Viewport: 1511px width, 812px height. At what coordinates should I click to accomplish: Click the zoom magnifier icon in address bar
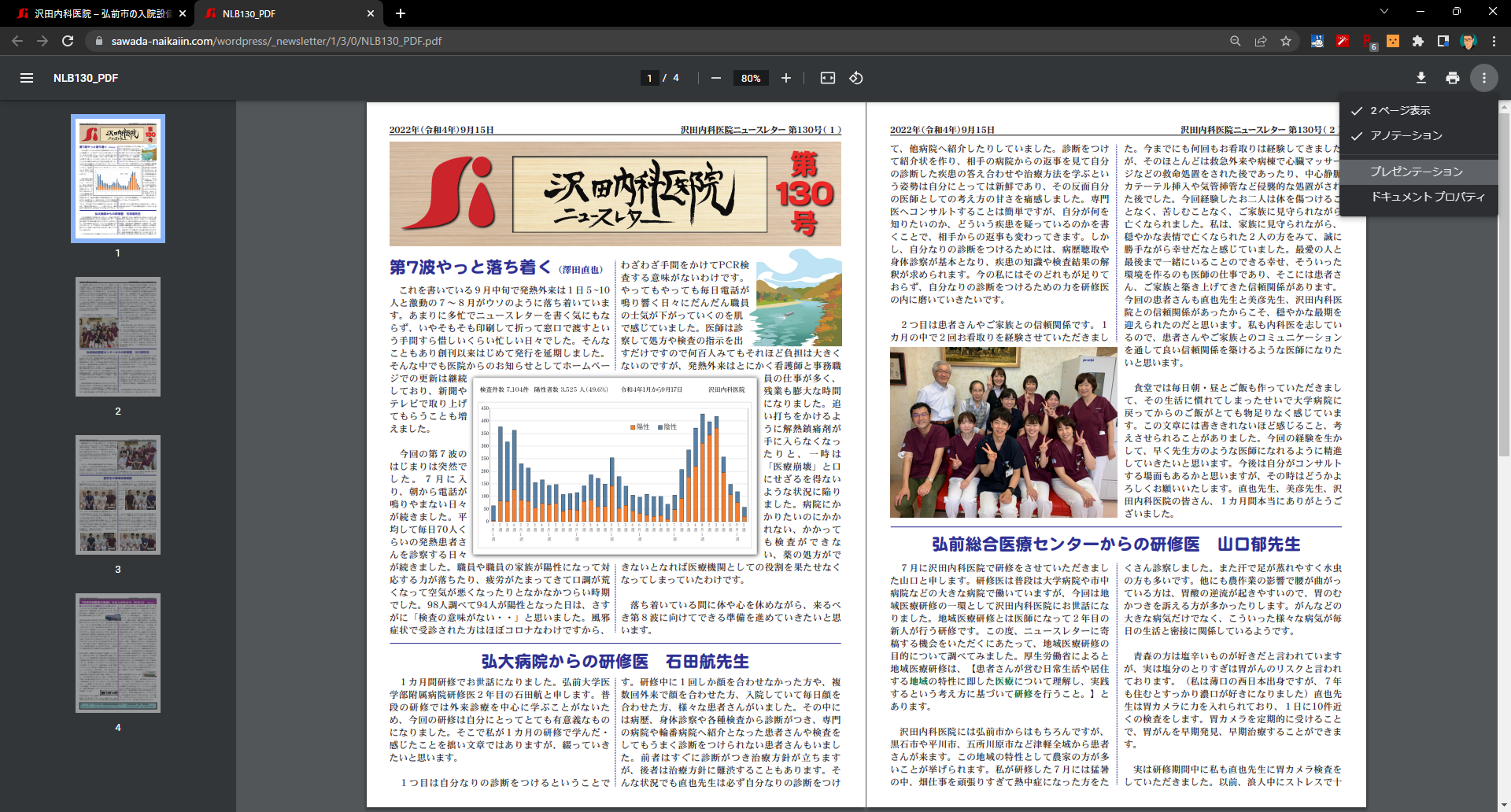(1236, 41)
